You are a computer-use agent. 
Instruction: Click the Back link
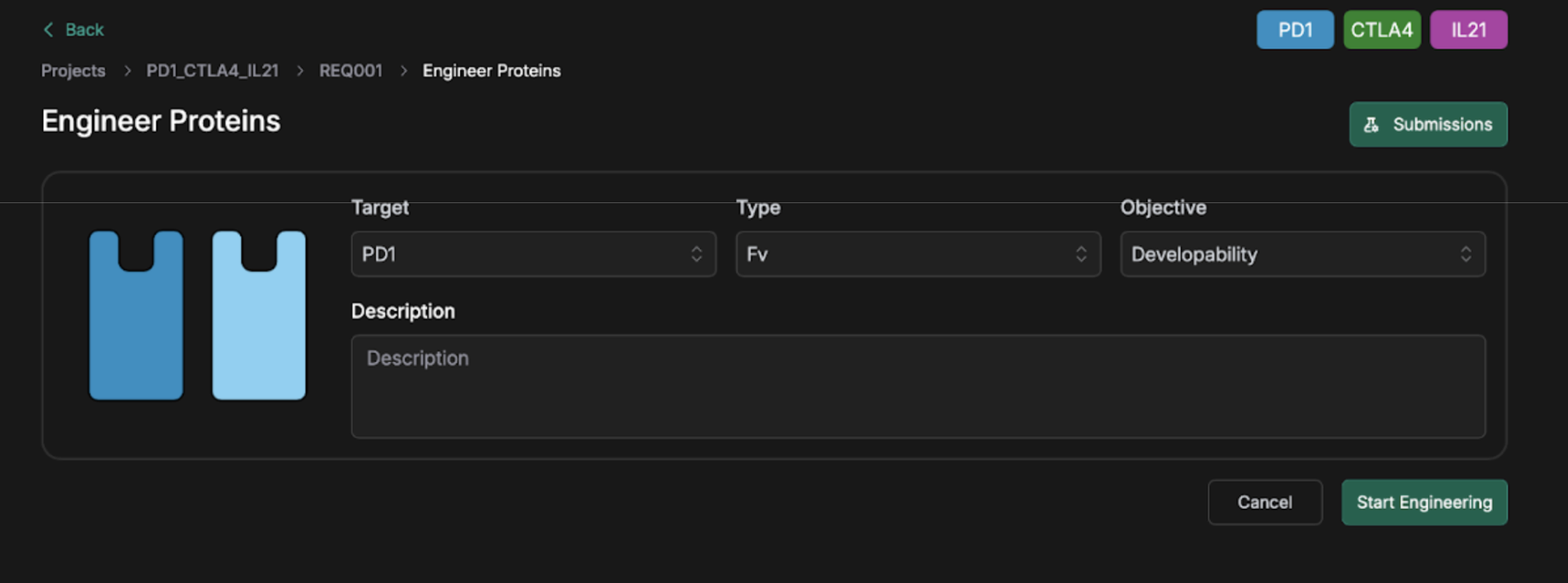coord(84,30)
